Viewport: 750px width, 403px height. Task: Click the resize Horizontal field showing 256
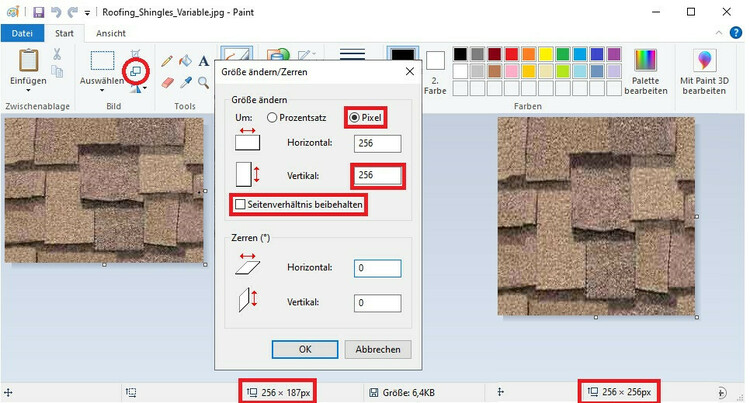click(377, 143)
